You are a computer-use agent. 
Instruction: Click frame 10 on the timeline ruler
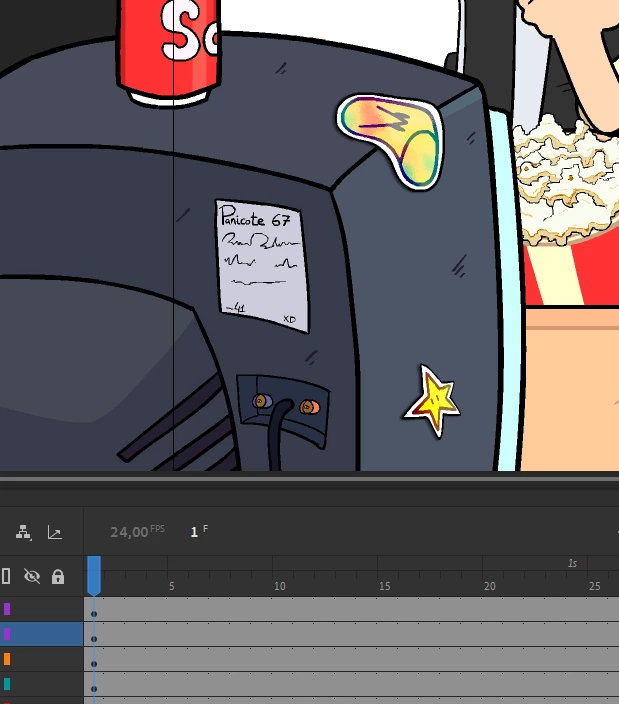click(280, 586)
